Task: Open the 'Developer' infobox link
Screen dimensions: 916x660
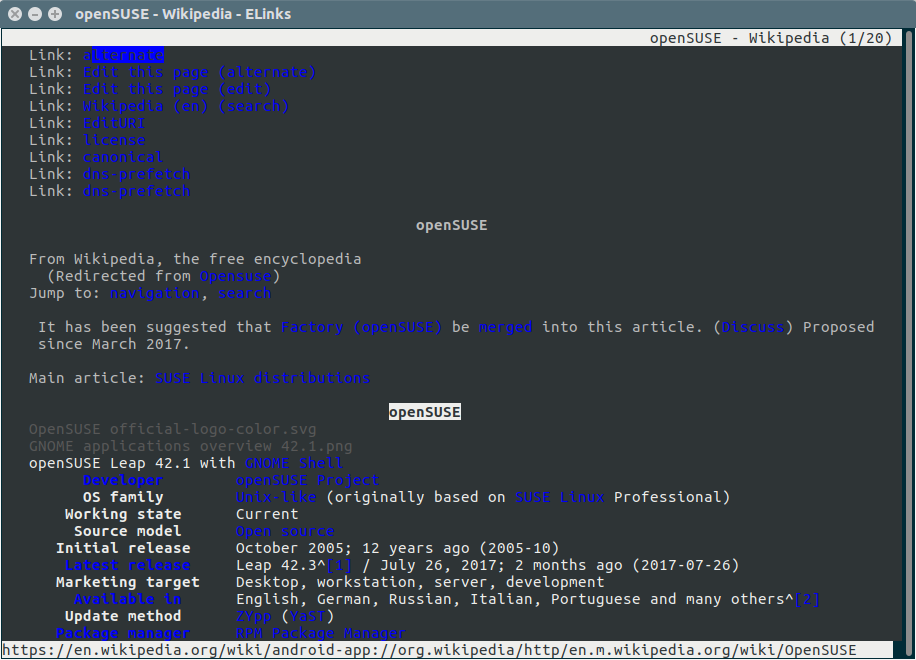Action: coord(123,480)
